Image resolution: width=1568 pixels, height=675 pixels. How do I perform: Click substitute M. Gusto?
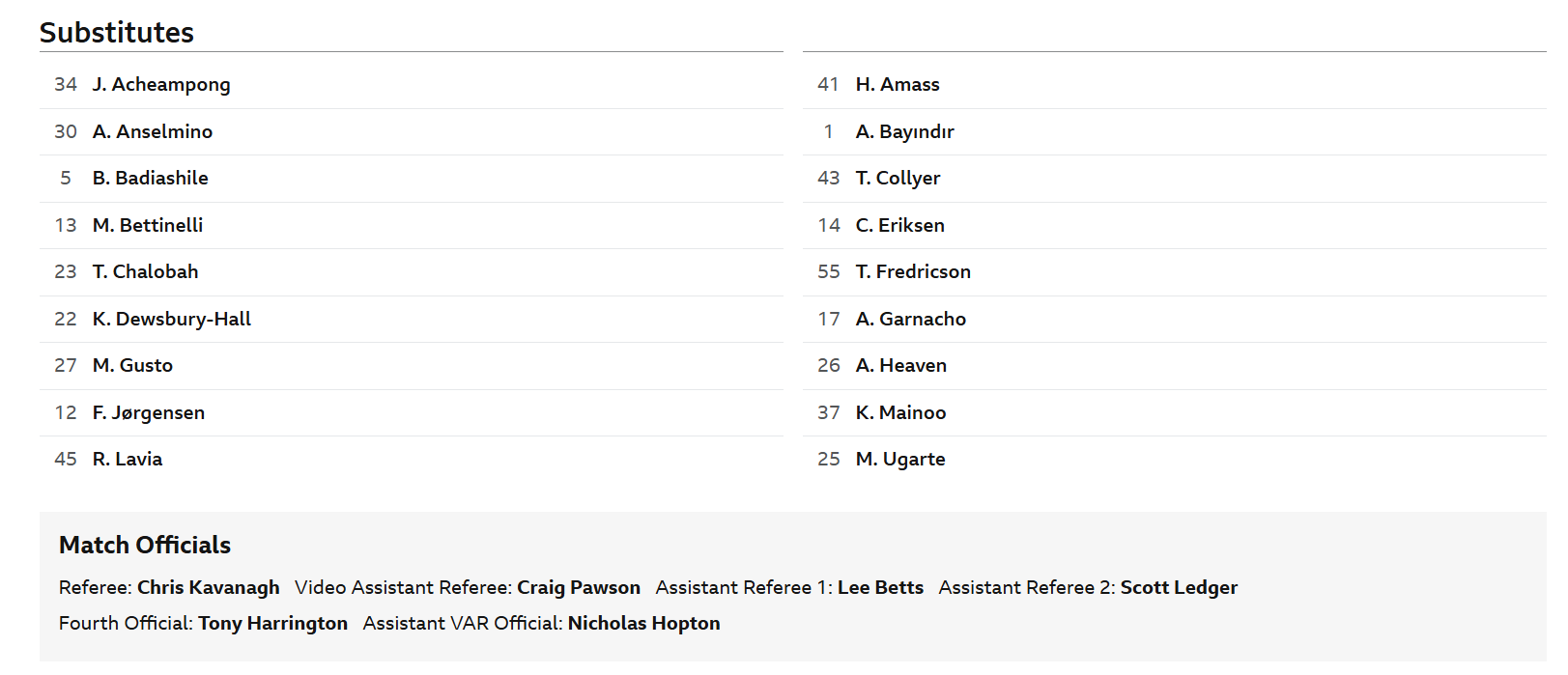pyautogui.click(x=132, y=366)
